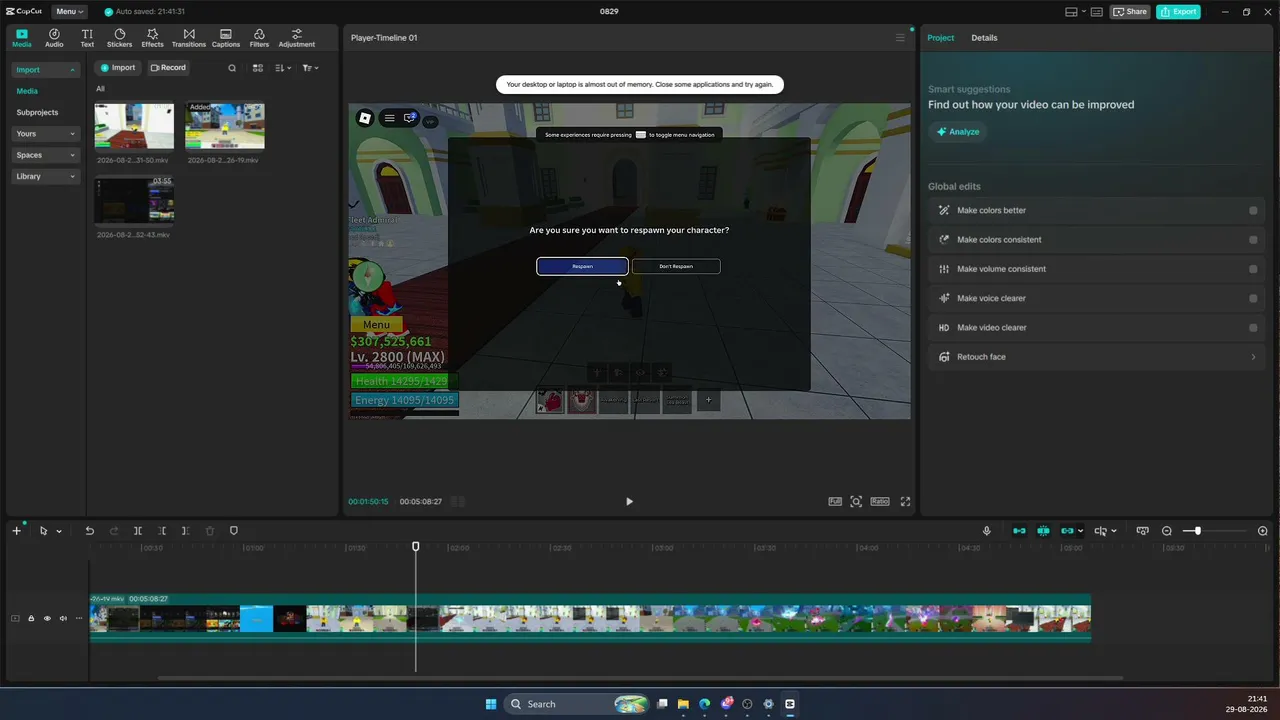Click the plus icon on timeline toolbar
Image resolution: width=1280 pixels, height=720 pixels.
[x=16, y=531]
